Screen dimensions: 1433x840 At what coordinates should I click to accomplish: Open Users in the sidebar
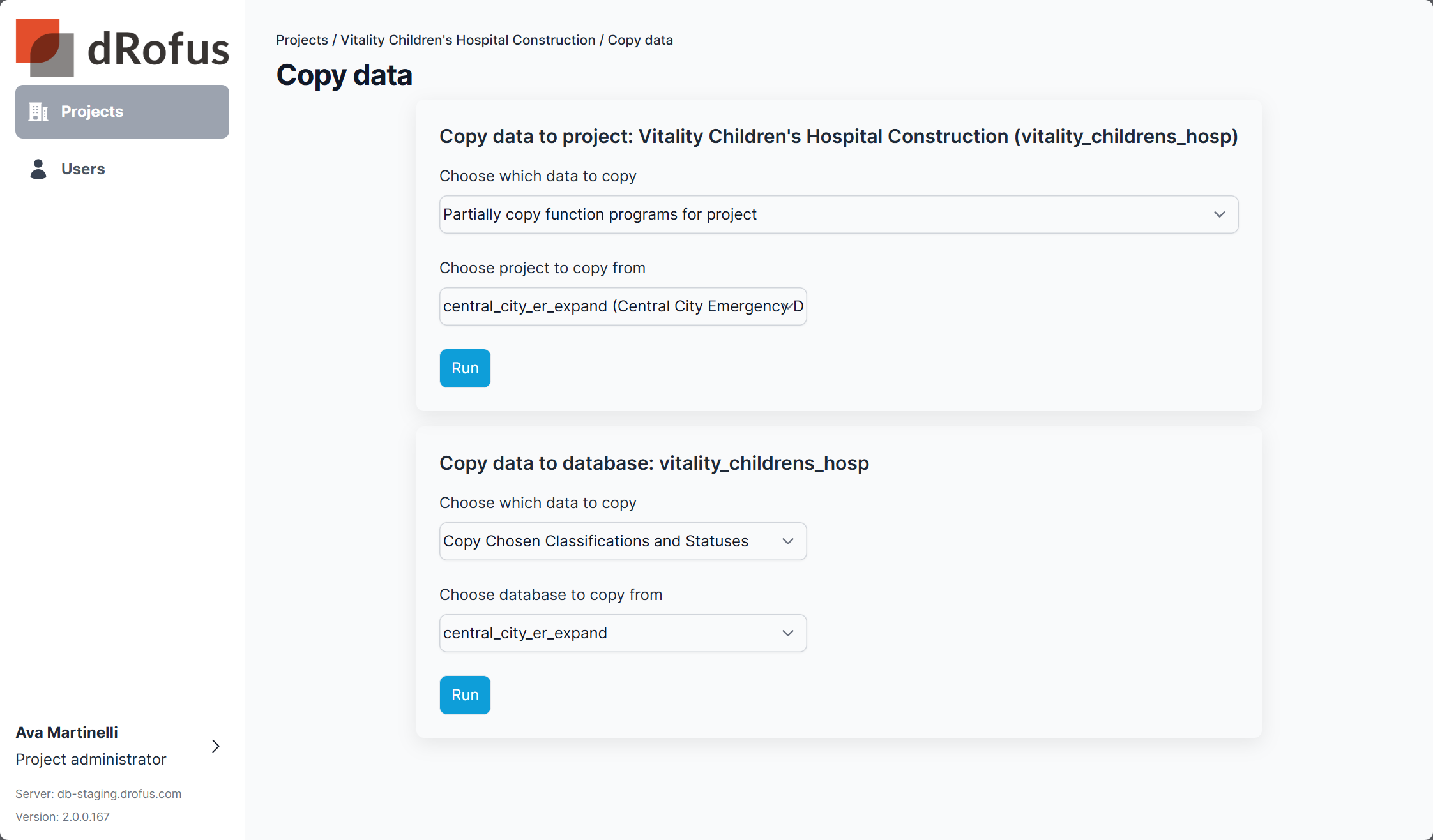pos(83,169)
